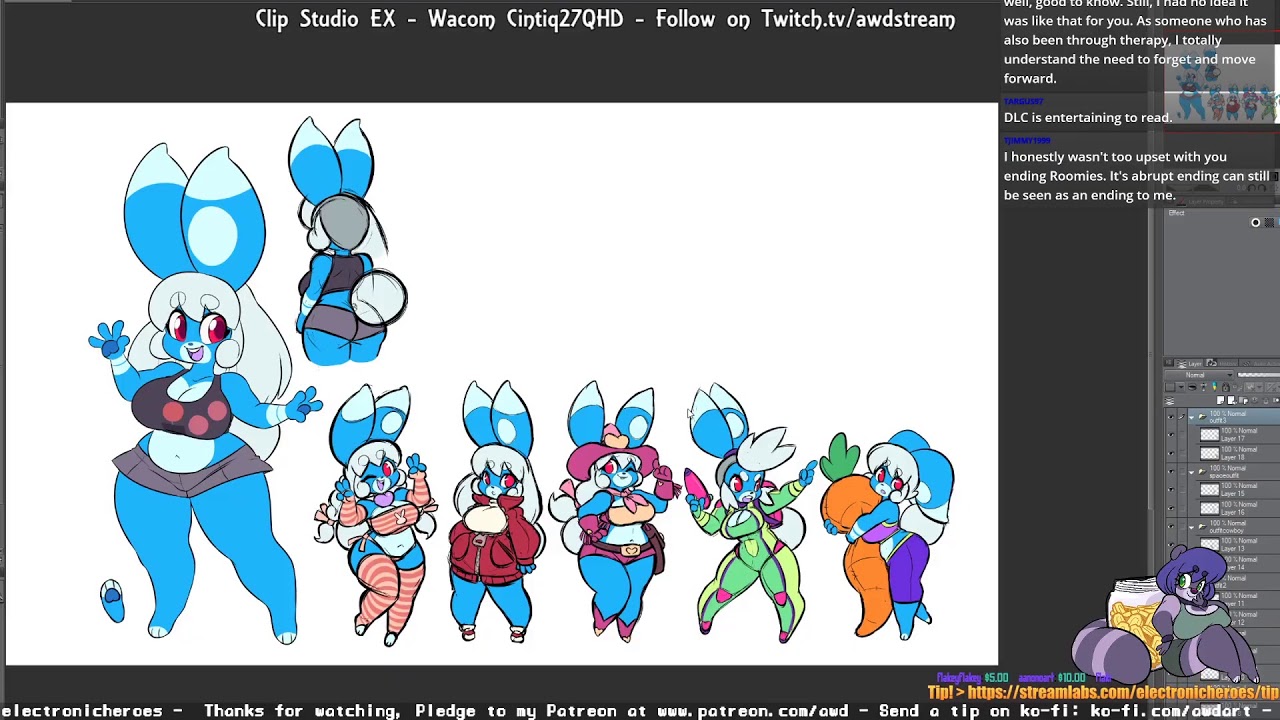The width and height of the screenshot is (1280, 720).
Task: Collapse the outfit3 layer folder
Action: 1192,418
